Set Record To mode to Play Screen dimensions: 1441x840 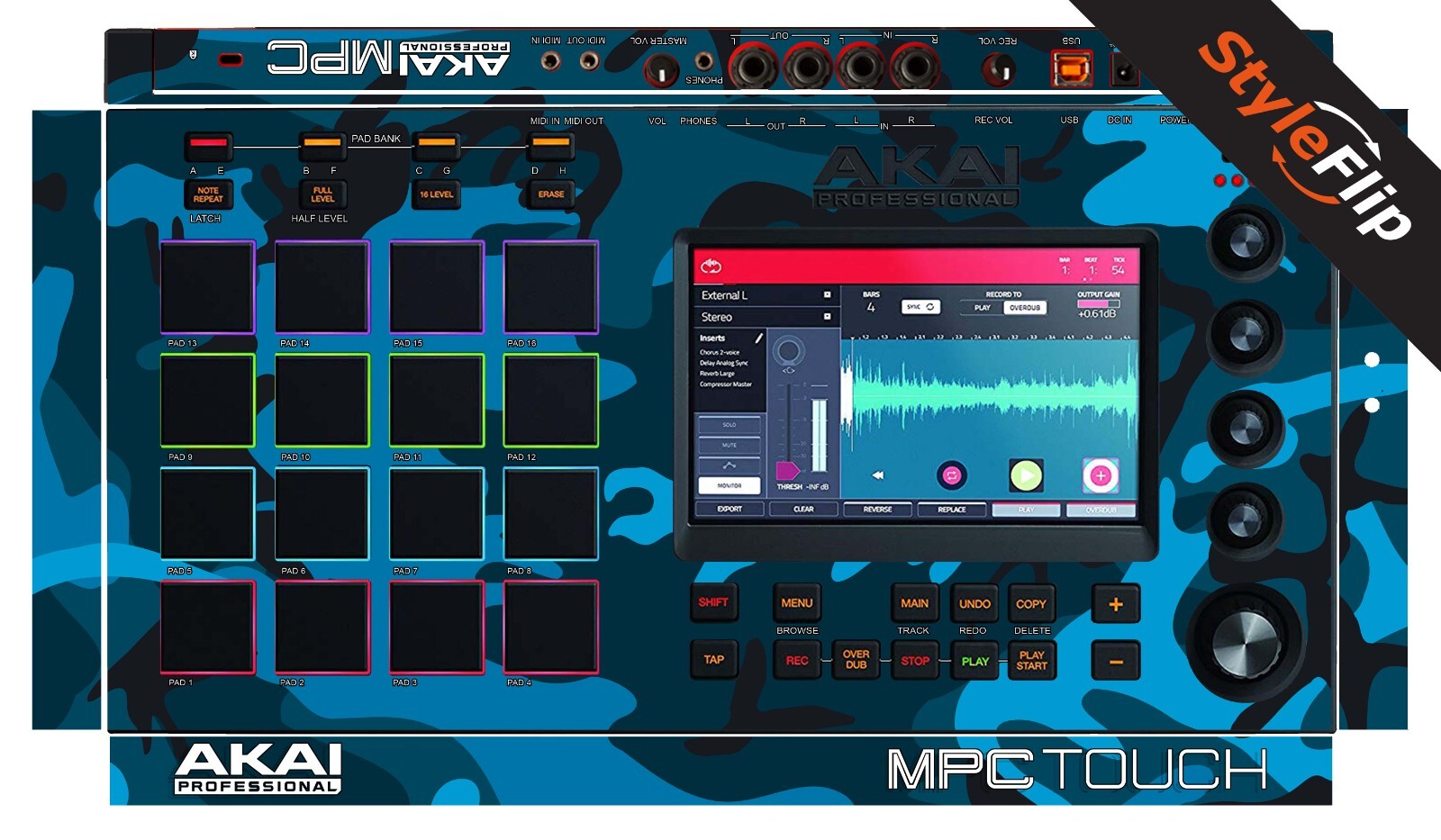[982, 308]
